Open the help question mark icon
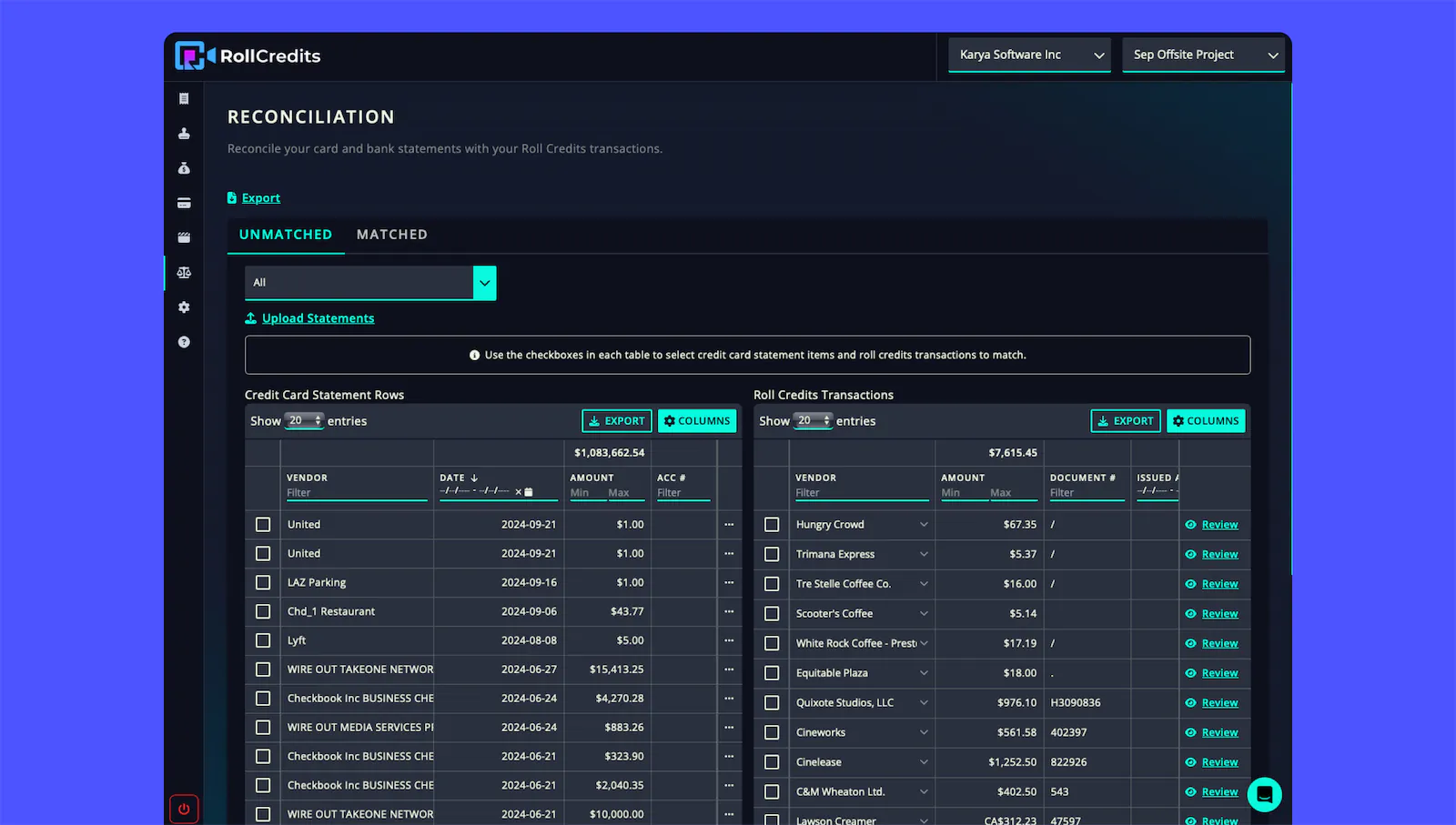Image resolution: width=1456 pixels, height=825 pixels. [x=184, y=342]
